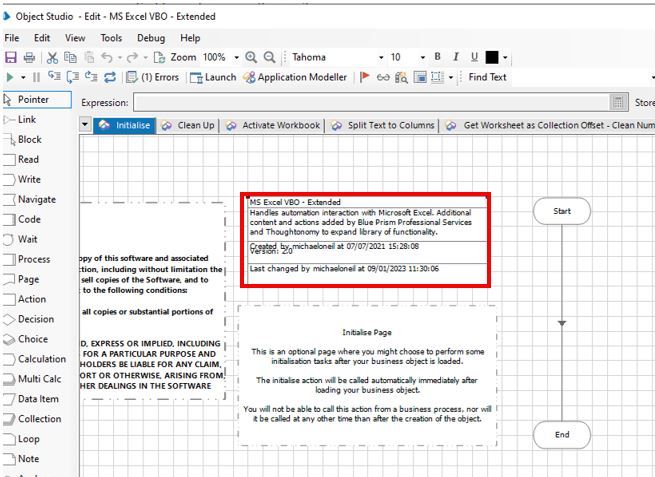Viewport: 655px width, 477px height.
Task: Click the Step Over debug icon
Action: click(x=73, y=77)
